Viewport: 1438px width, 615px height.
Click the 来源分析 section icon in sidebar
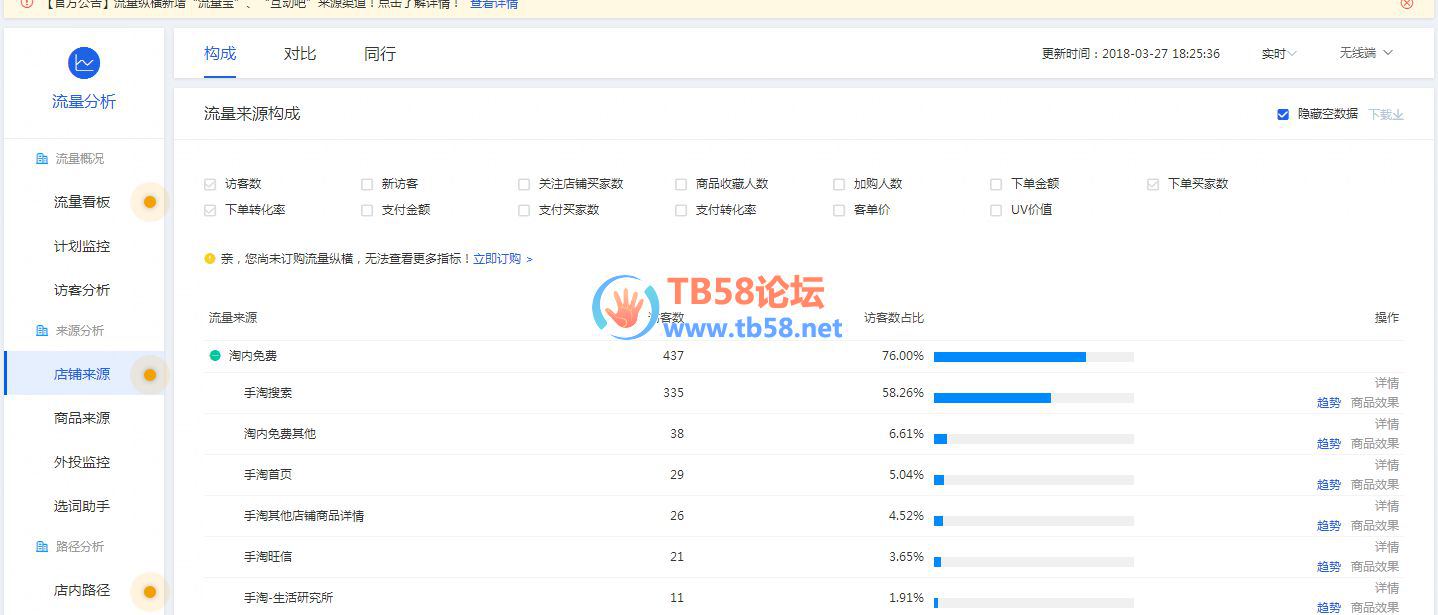[42, 331]
